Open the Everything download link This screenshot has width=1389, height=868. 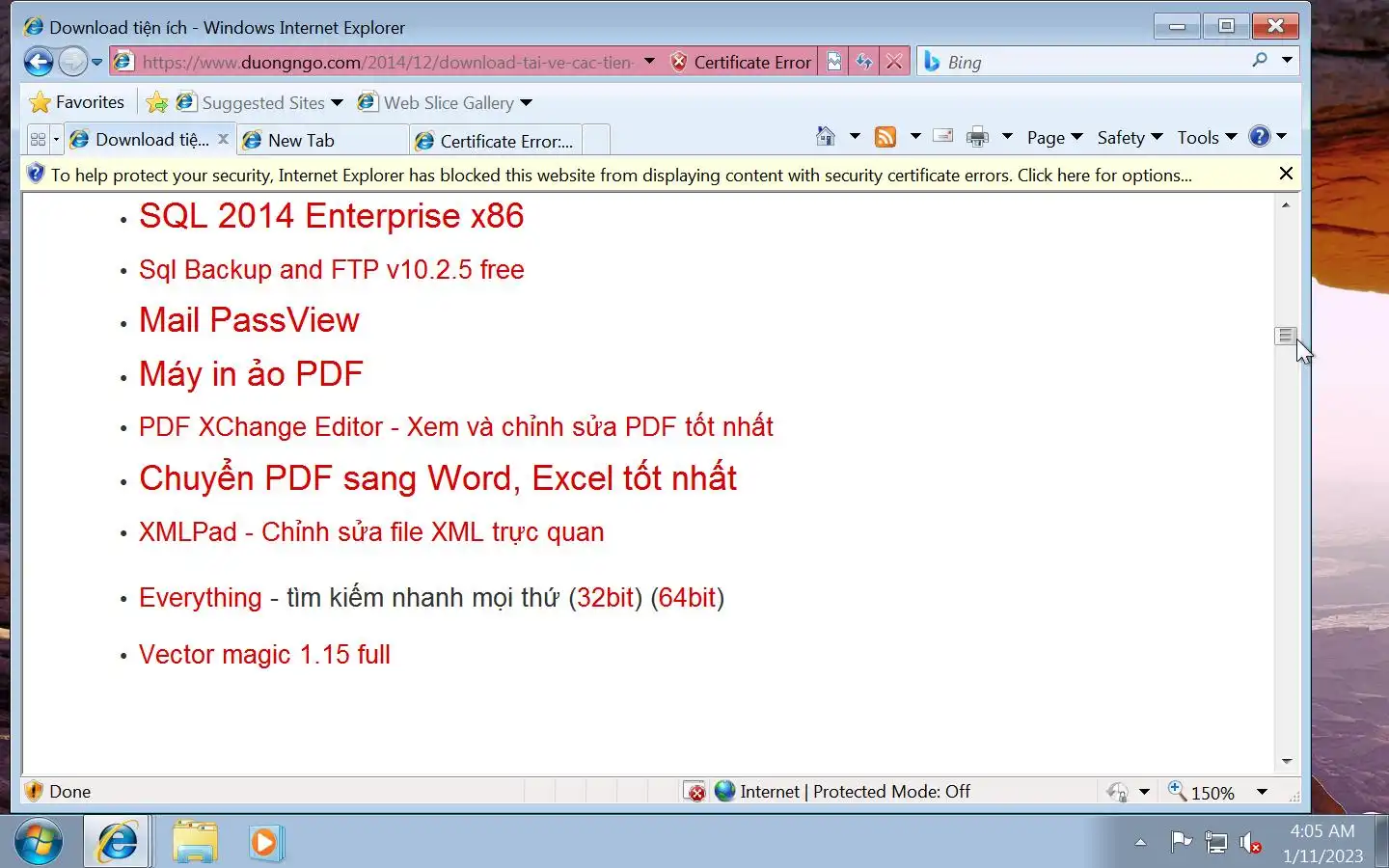tap(200, 598)
